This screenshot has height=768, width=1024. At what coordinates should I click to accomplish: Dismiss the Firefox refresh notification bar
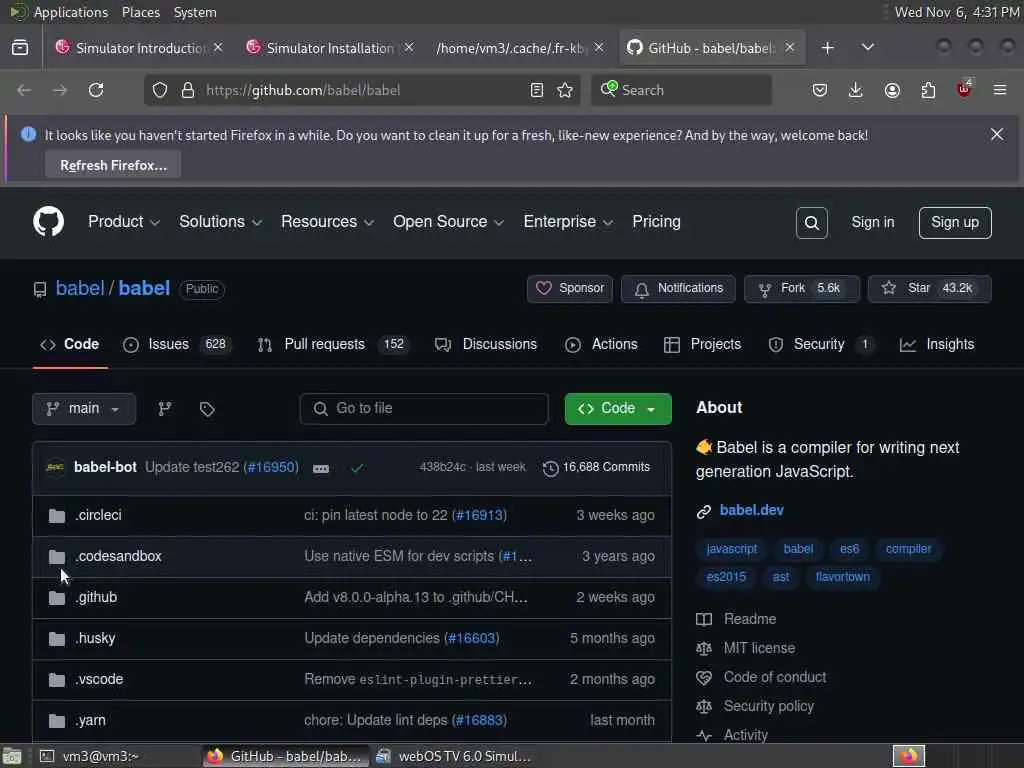(997, 135)
